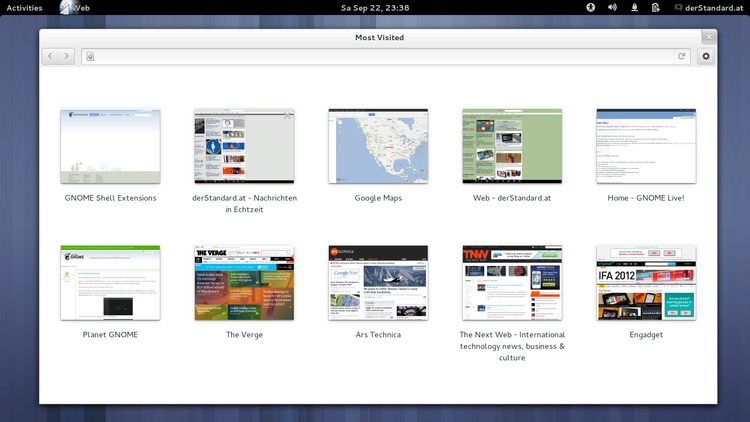The image size is (750, 422).
Task: Open the Web application menu
Action: [75, 7]
